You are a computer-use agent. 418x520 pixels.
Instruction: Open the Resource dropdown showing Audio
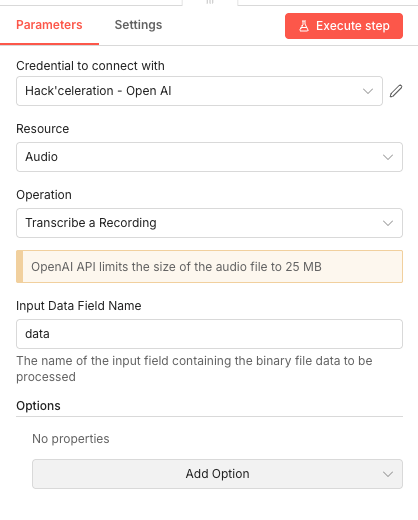(209, 157)
